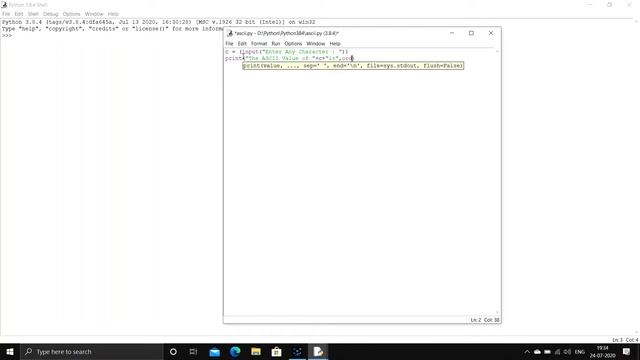Restore down the Python Shell window

[609, 4]
